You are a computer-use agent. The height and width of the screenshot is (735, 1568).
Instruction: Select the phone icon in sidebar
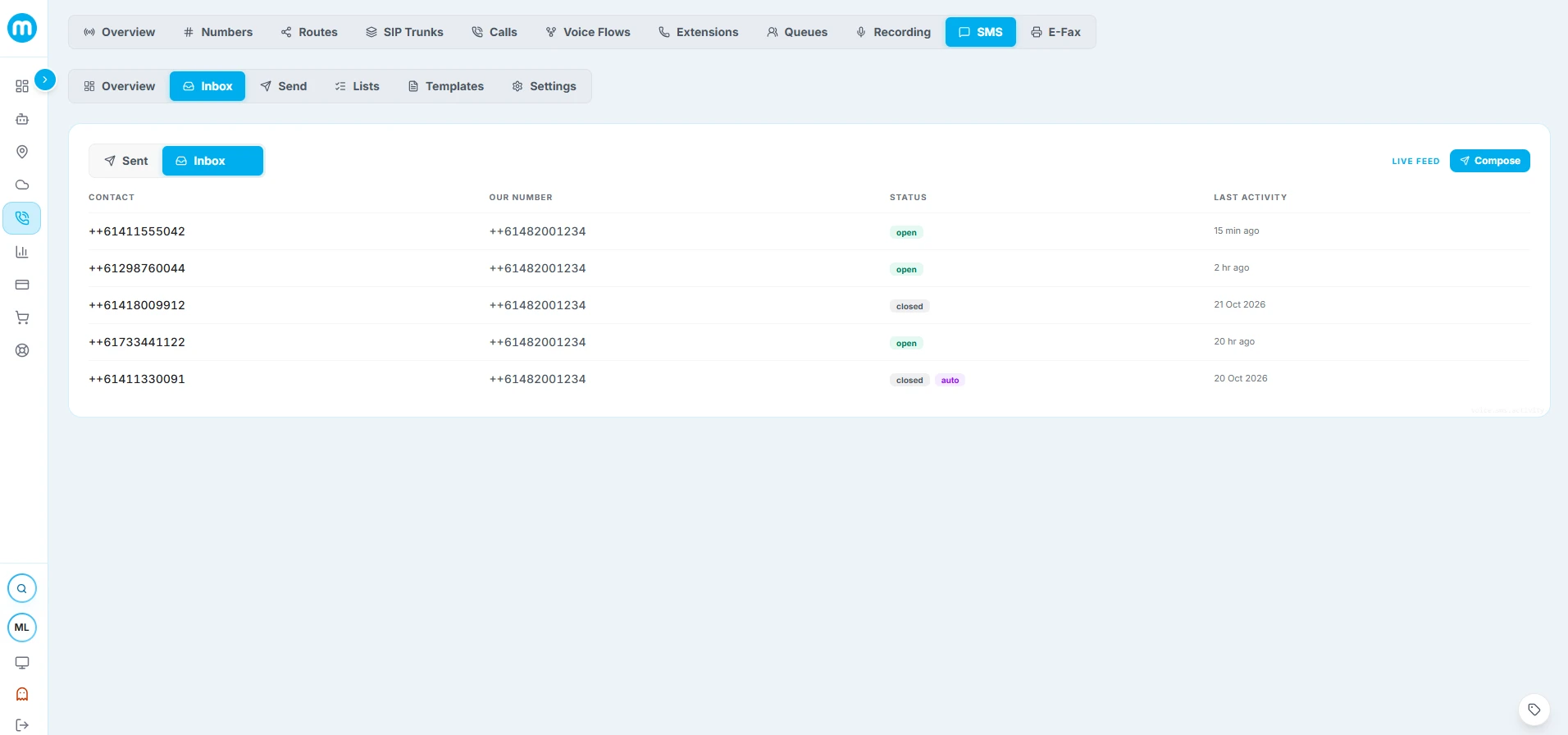[22, 218]
